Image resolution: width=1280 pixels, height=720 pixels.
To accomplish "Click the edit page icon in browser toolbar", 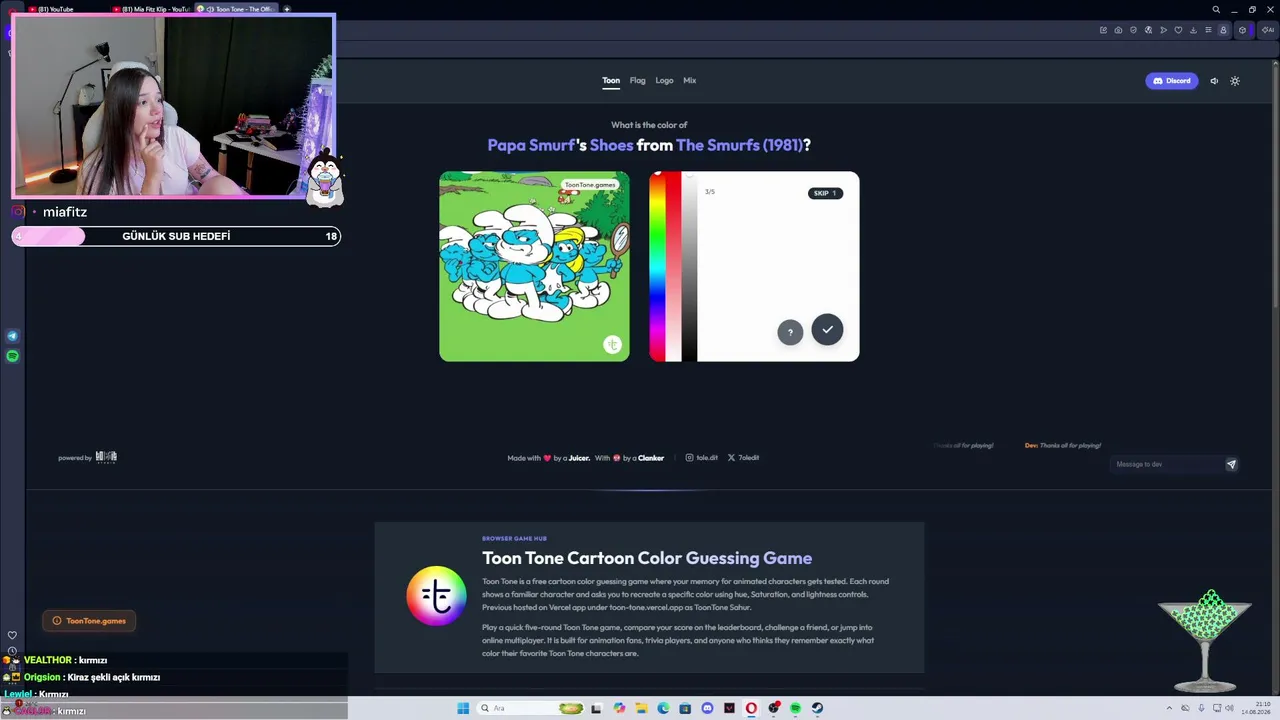I will point(1103,30).
